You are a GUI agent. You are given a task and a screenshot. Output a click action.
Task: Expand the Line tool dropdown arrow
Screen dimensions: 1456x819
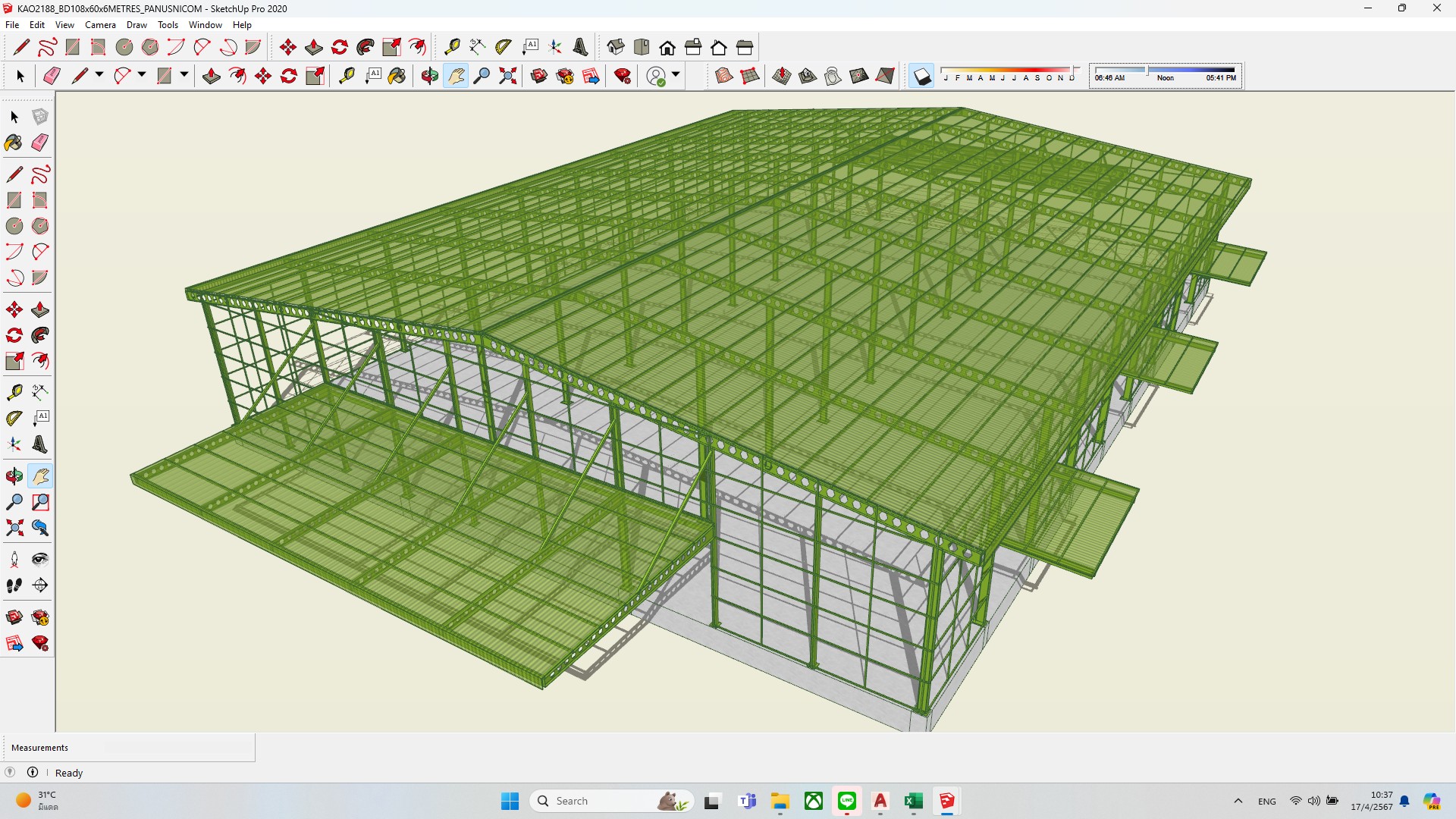pos(99,75)
